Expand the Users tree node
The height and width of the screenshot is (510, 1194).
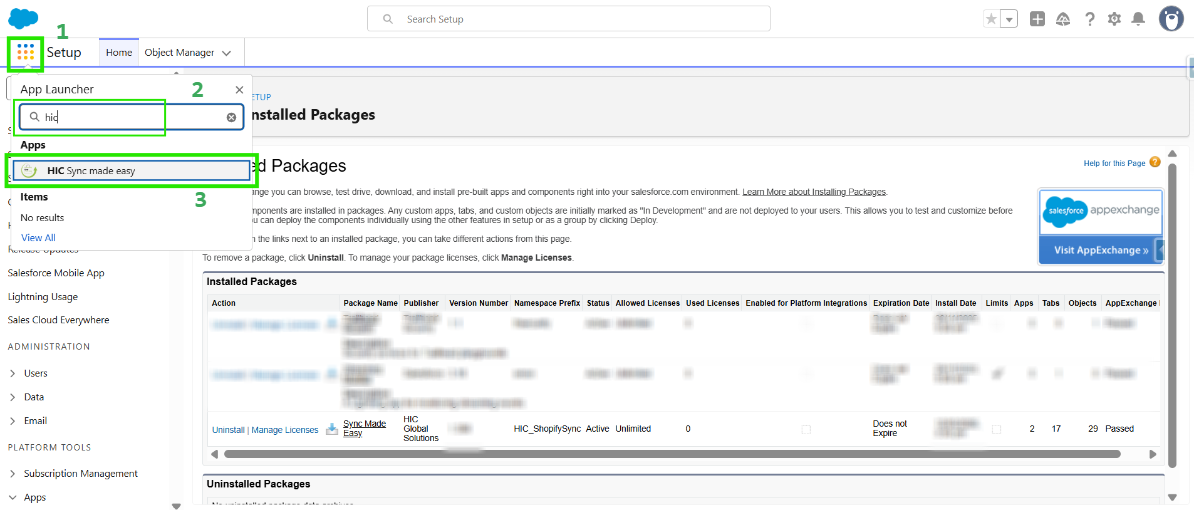point(13,374)
